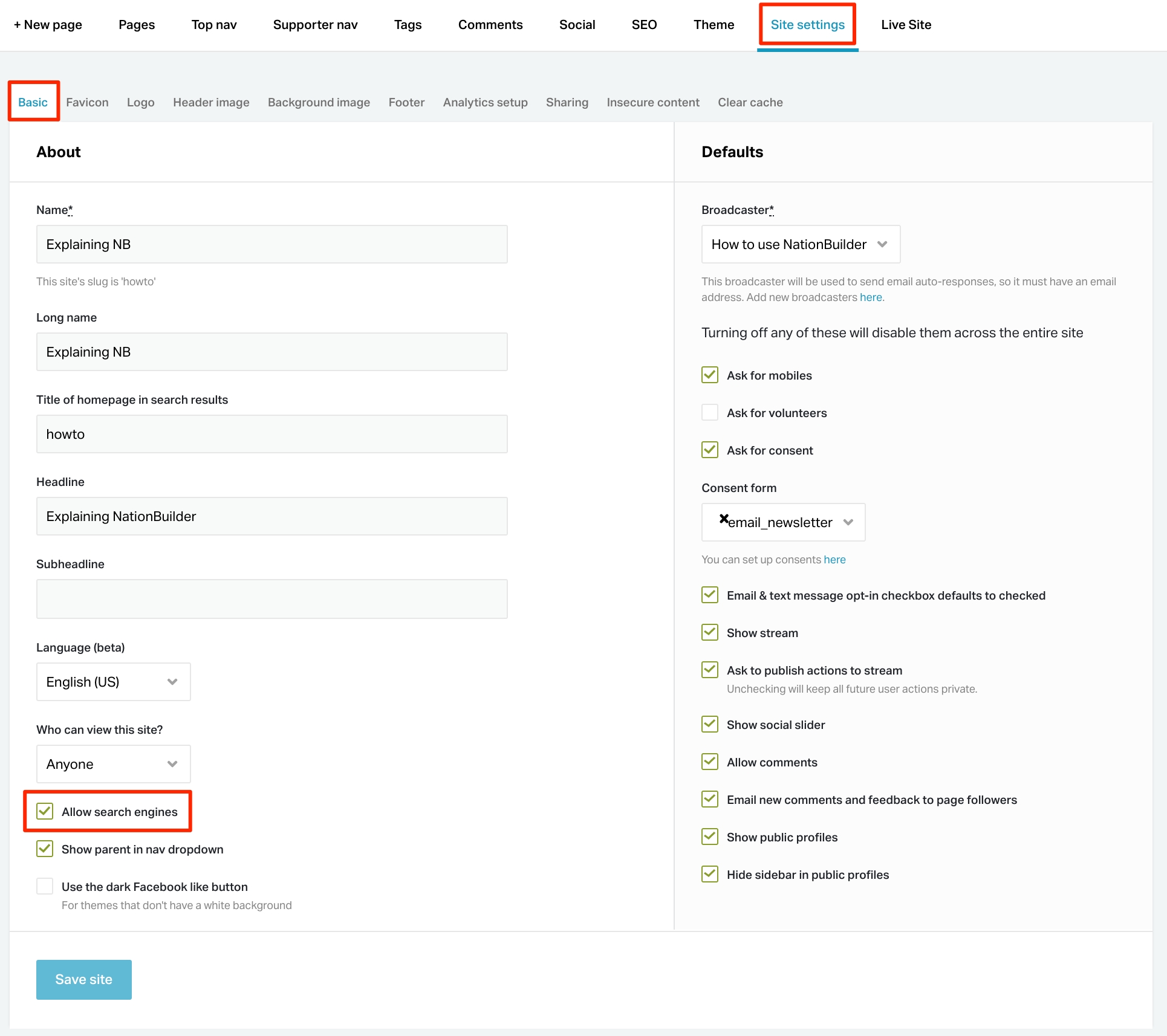Switch to the Analytics setup tab

484,102
